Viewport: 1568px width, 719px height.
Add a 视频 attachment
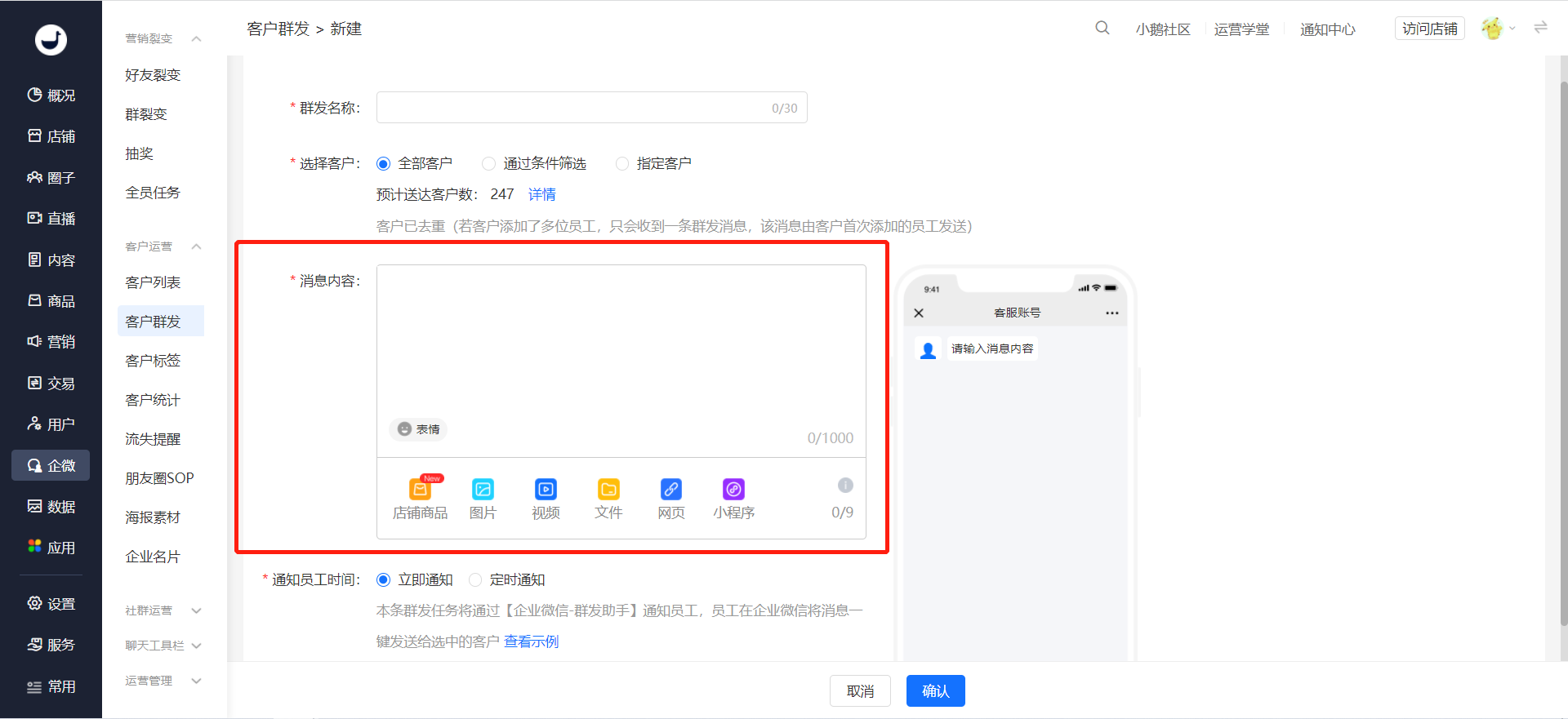(546, 499)
